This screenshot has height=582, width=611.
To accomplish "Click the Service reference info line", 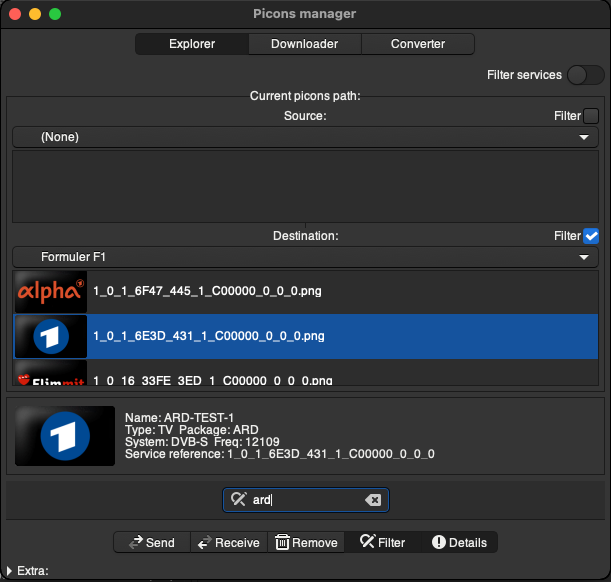I will [279, 454].
